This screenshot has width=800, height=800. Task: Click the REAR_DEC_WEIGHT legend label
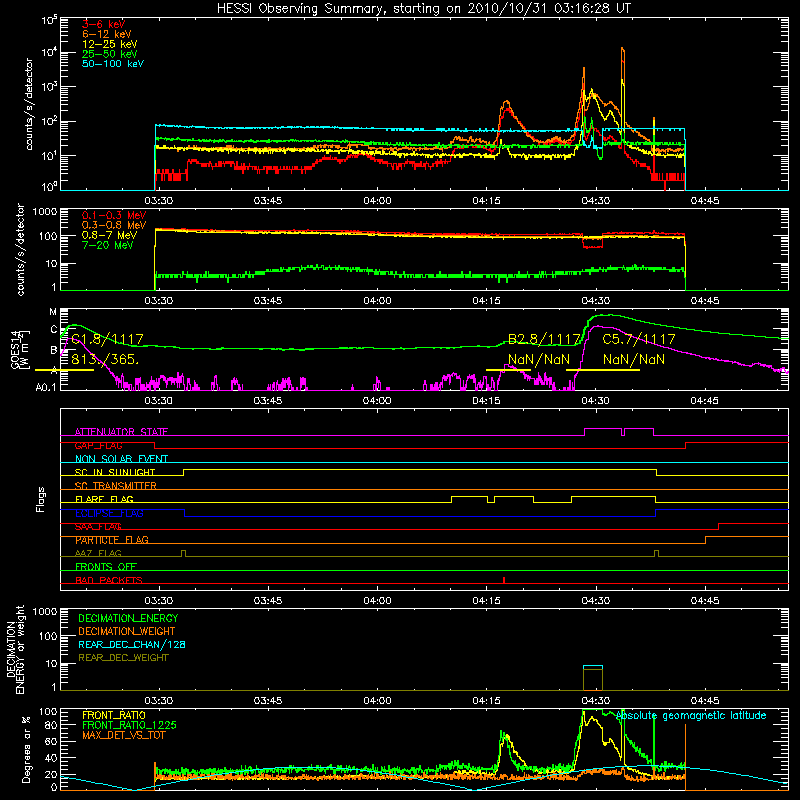(123, 658)
